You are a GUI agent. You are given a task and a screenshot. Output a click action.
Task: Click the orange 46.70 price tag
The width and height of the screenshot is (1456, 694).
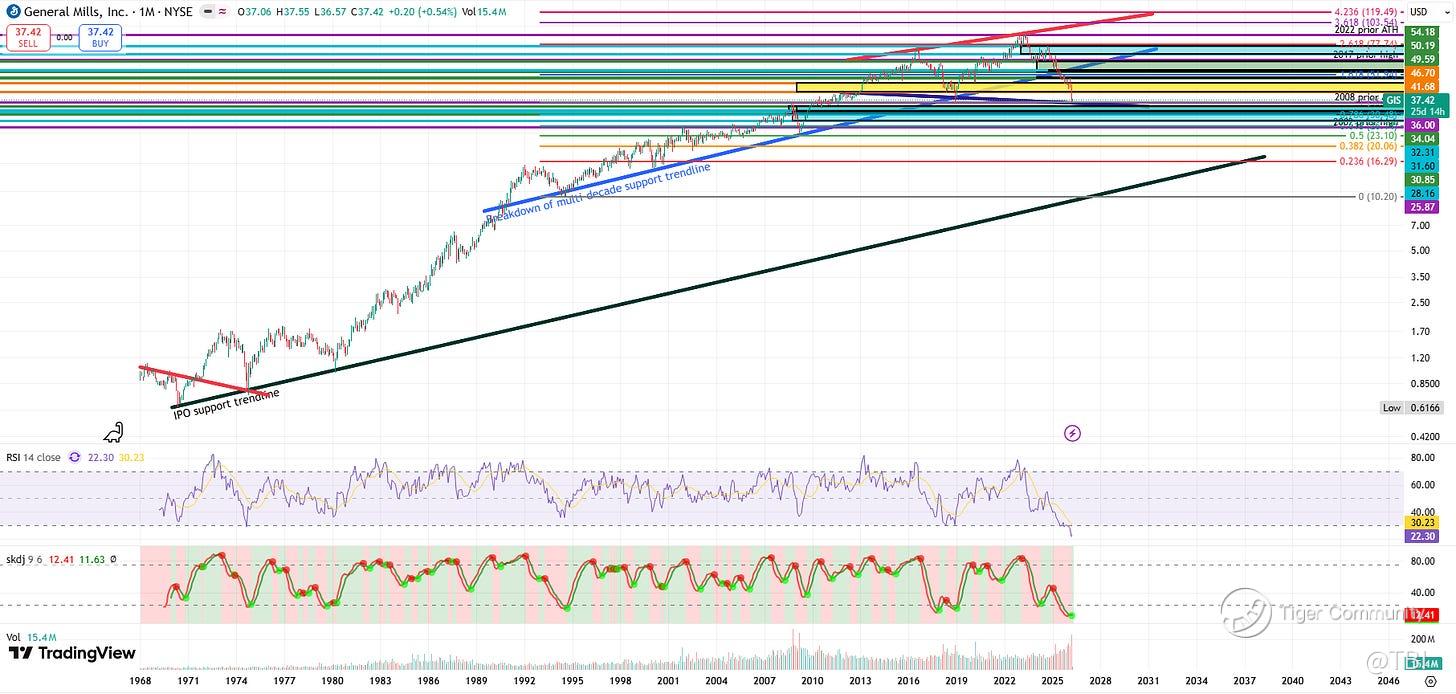tap(1421, 73)
